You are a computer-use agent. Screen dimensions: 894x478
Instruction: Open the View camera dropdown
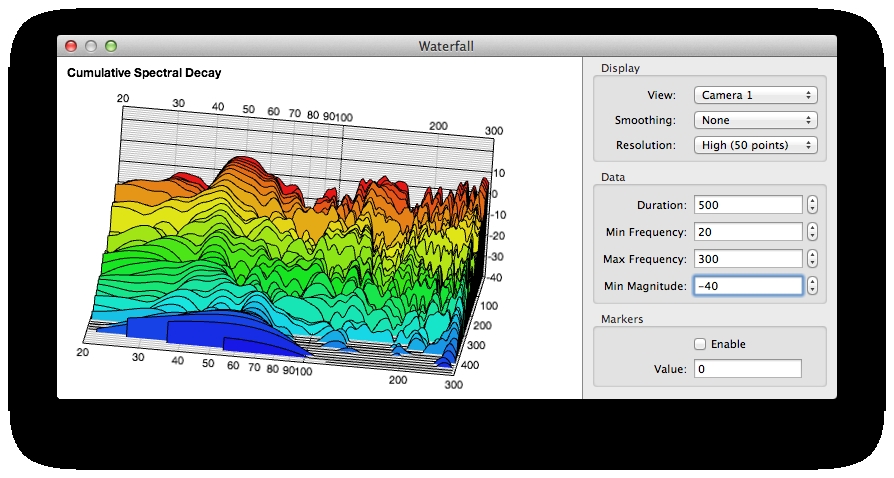click(755, 95)
